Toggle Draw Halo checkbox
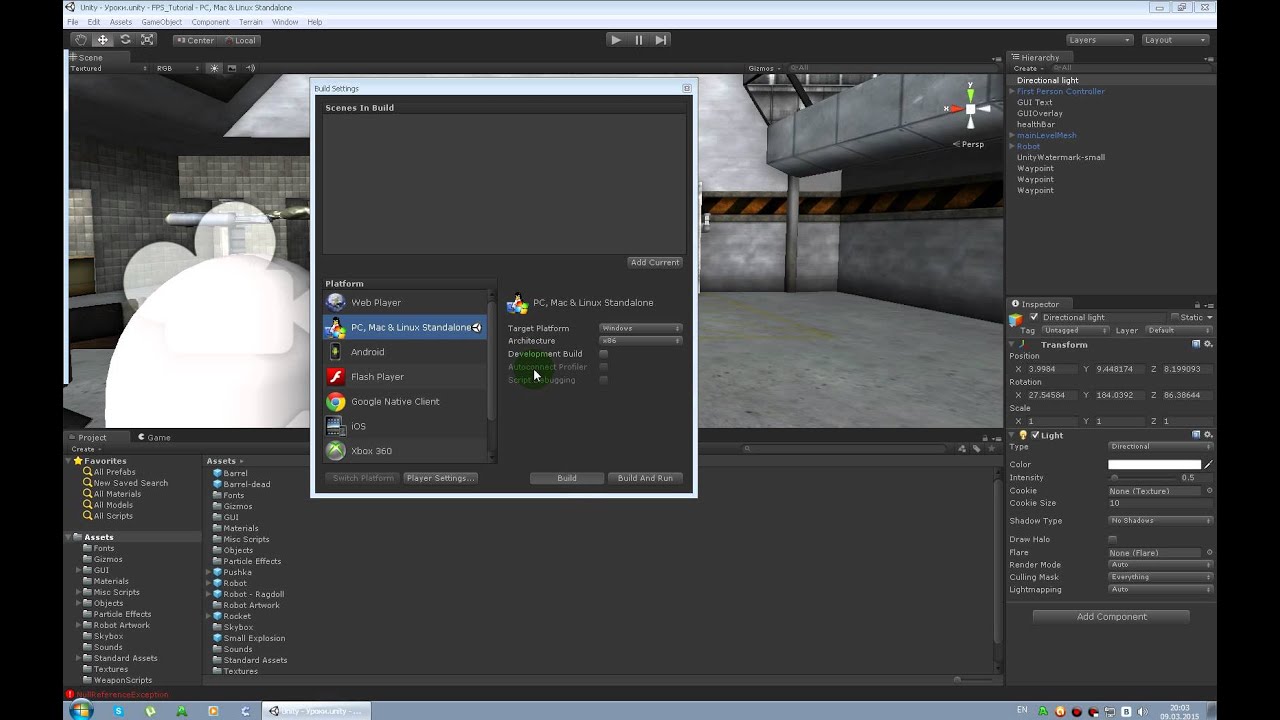This screenshot has width=1280, height=720. pos(1112,540)
